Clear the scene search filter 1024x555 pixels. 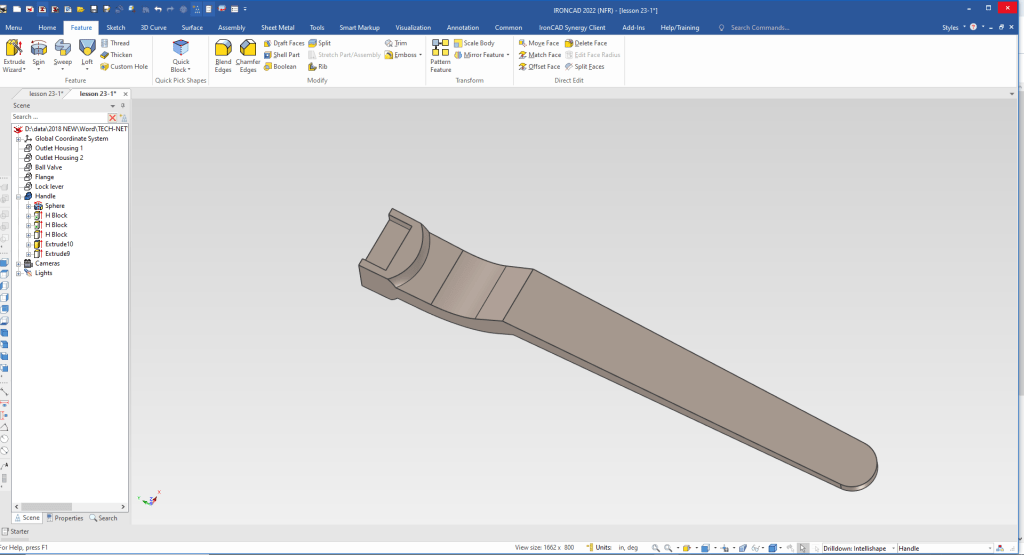coord(112,117)
